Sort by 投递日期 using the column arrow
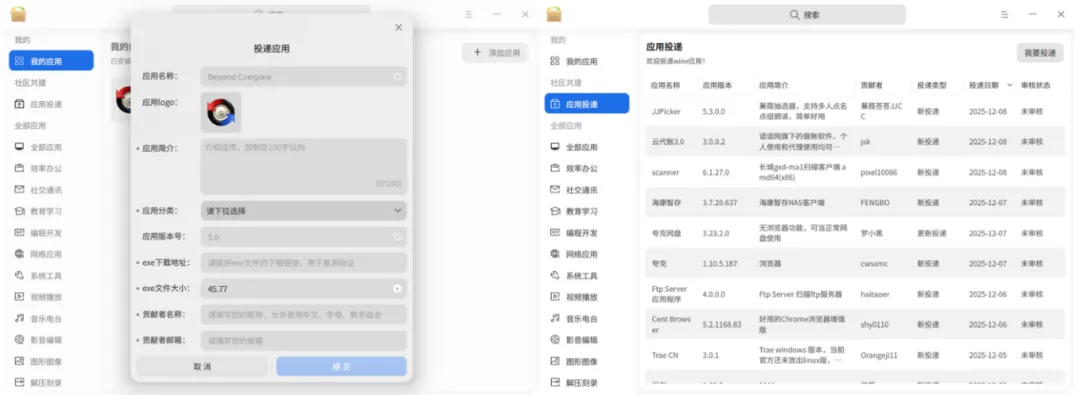This screenshot has width=1080, height=395. click(x=1010, y=85)
